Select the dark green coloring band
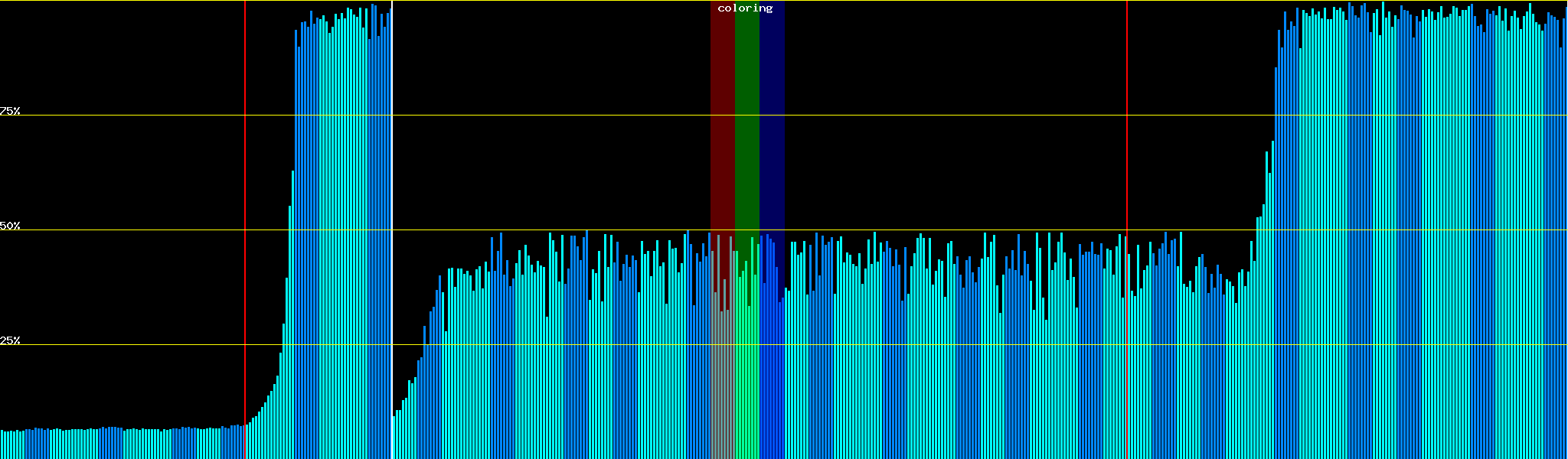Image resolution: width=1568 pixels, height=459 pixels. (746, 115)
